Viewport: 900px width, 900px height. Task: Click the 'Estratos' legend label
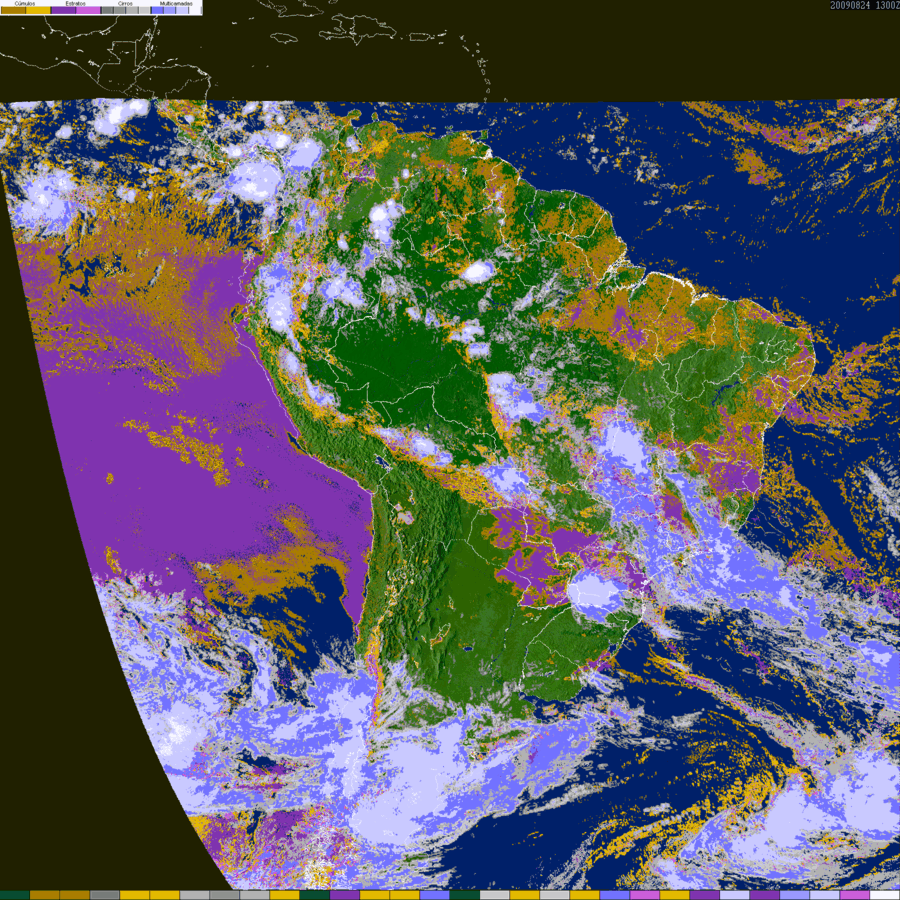click(x=76, y=3)
